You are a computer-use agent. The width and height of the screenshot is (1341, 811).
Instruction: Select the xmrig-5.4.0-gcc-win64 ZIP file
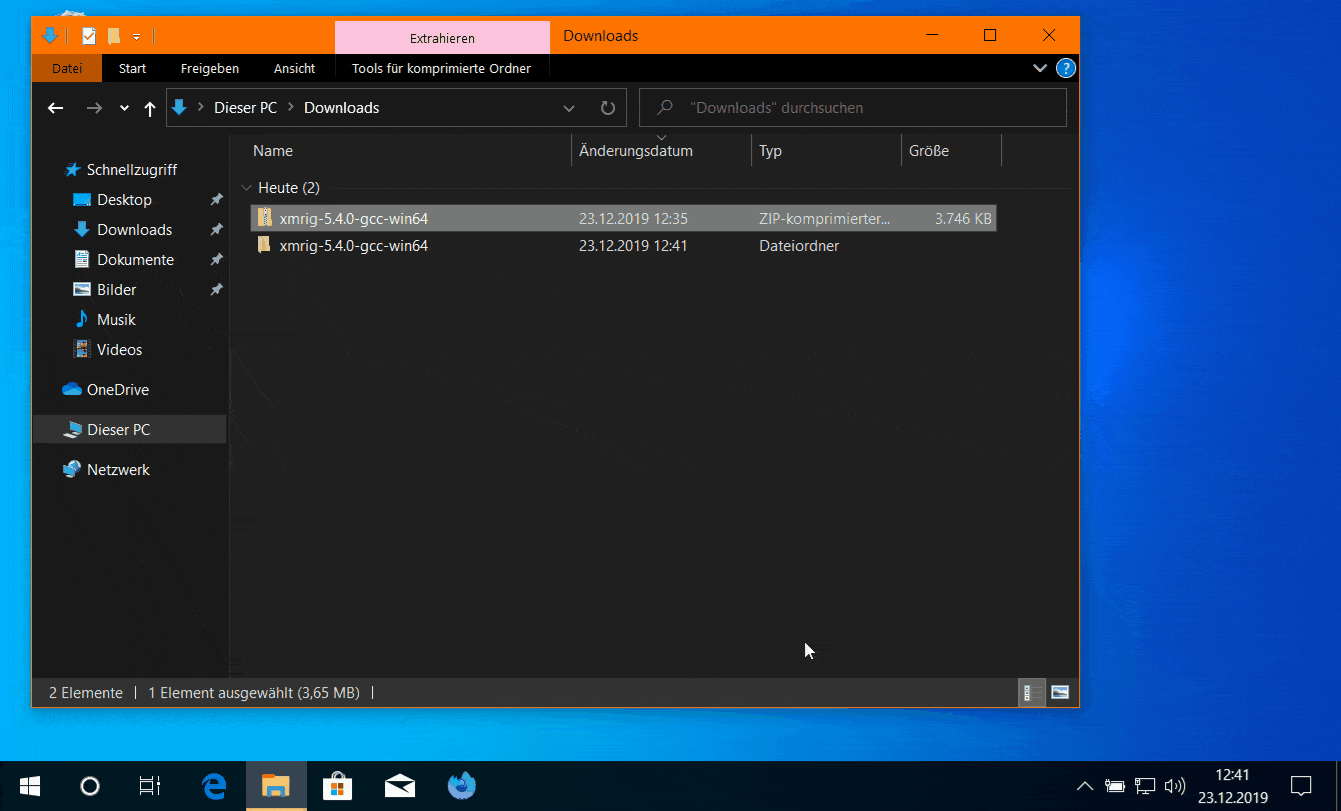[x=623, y=218]
